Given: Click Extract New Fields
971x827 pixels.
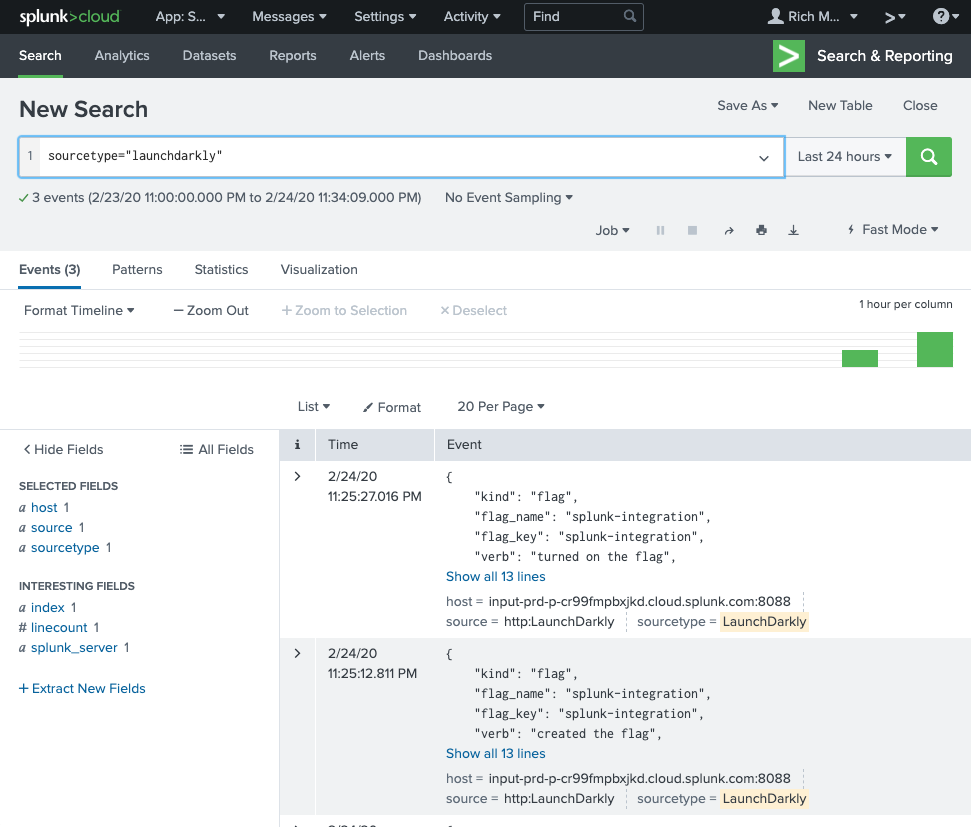Looking at the screenshot, I should pos(82,688).
